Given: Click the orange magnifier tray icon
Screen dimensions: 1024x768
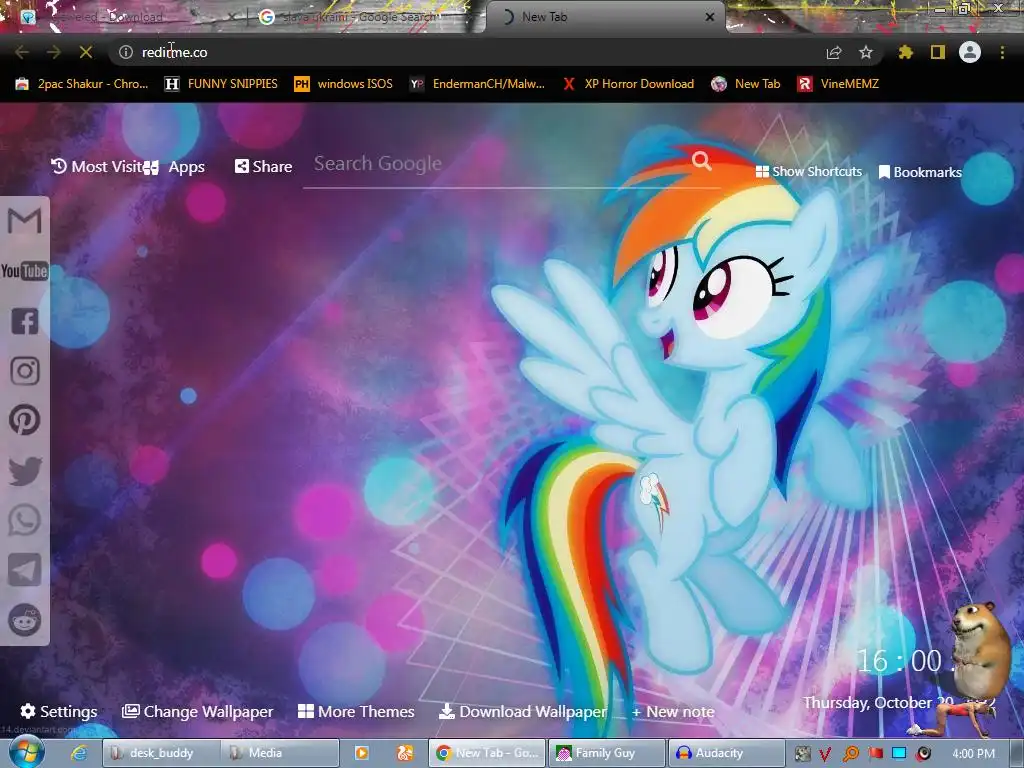Looking at the screenshot, I should point(850,754).
